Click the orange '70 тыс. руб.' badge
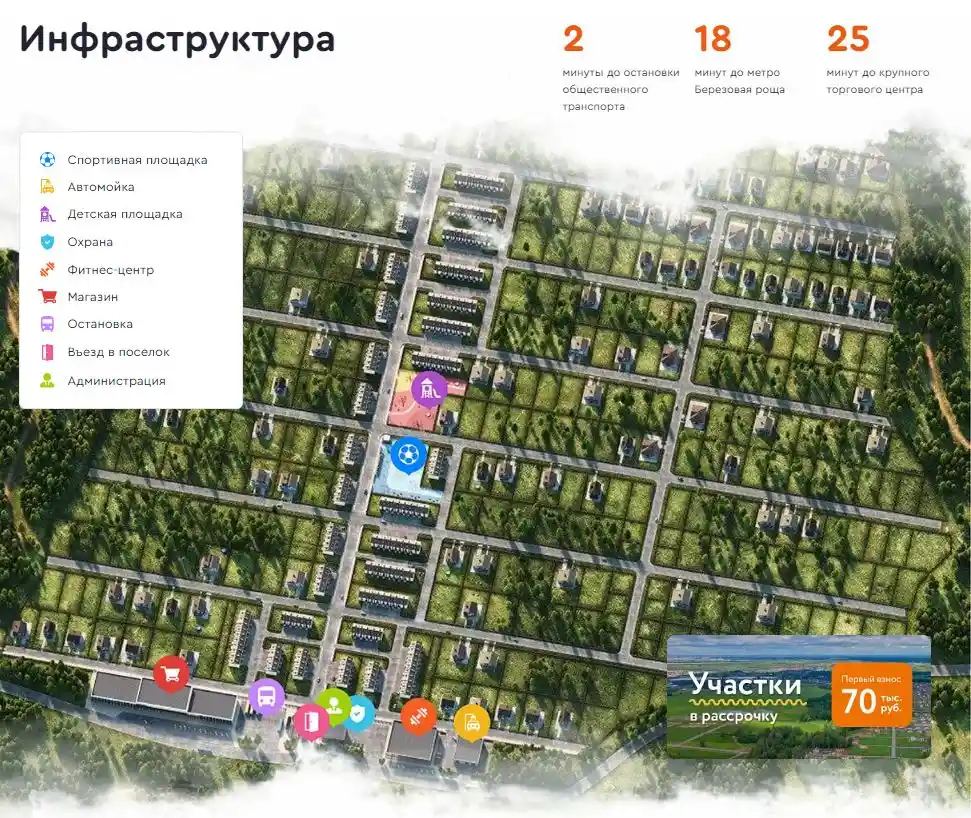 click(871, 695)
